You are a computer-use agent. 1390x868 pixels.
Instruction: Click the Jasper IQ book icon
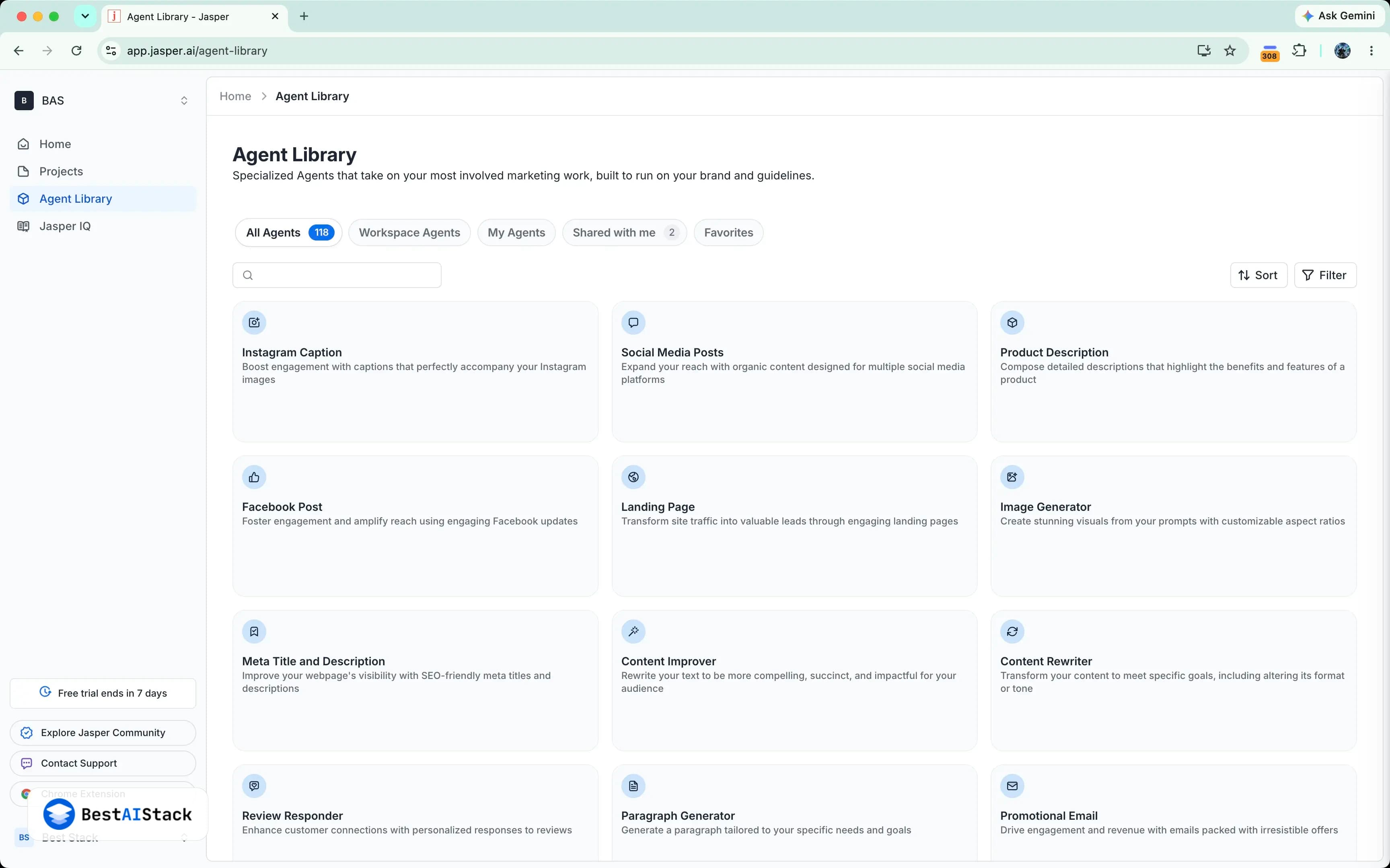pos(24,226)
